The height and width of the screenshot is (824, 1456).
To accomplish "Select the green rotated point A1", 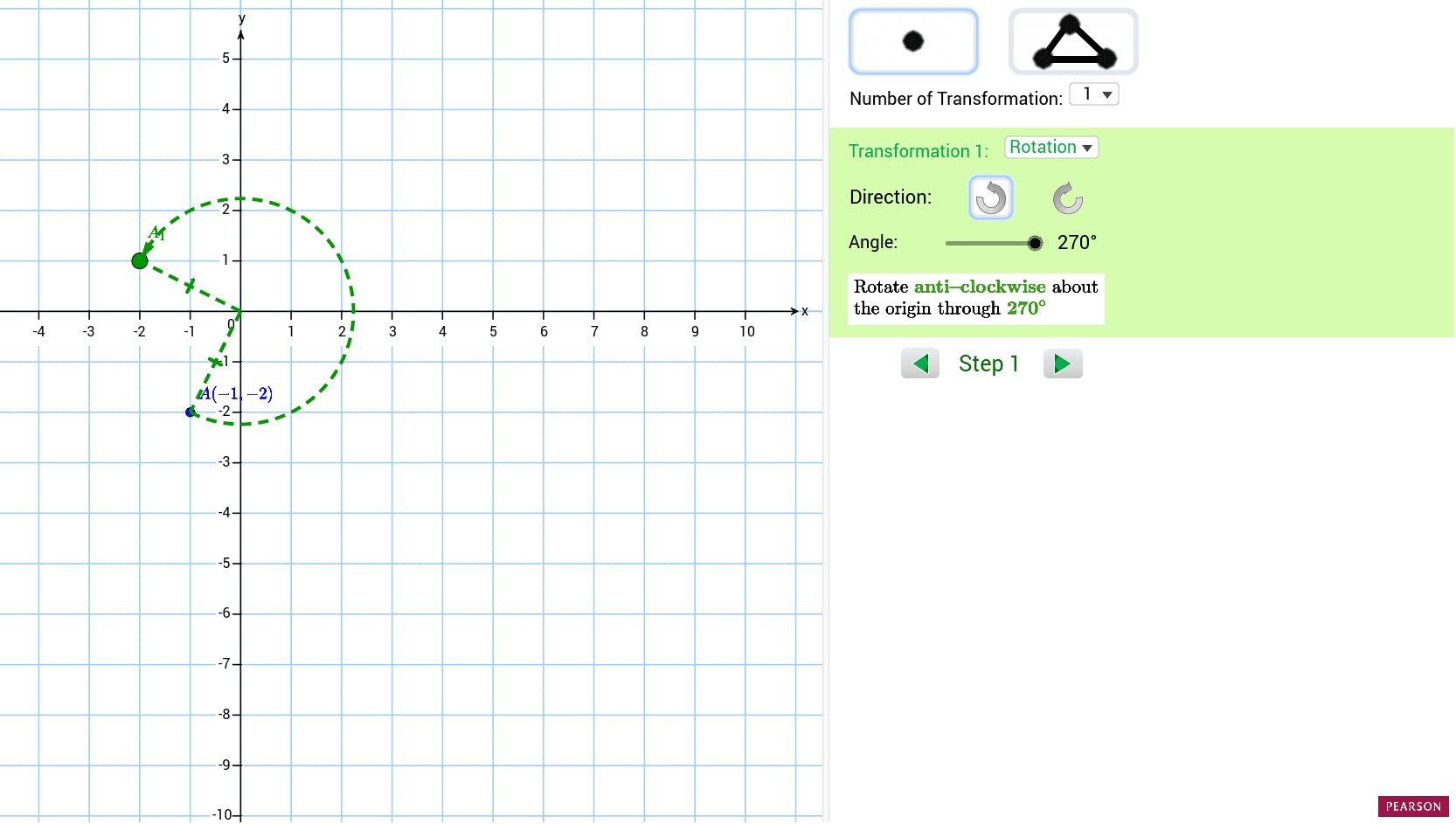I will 140,260.
